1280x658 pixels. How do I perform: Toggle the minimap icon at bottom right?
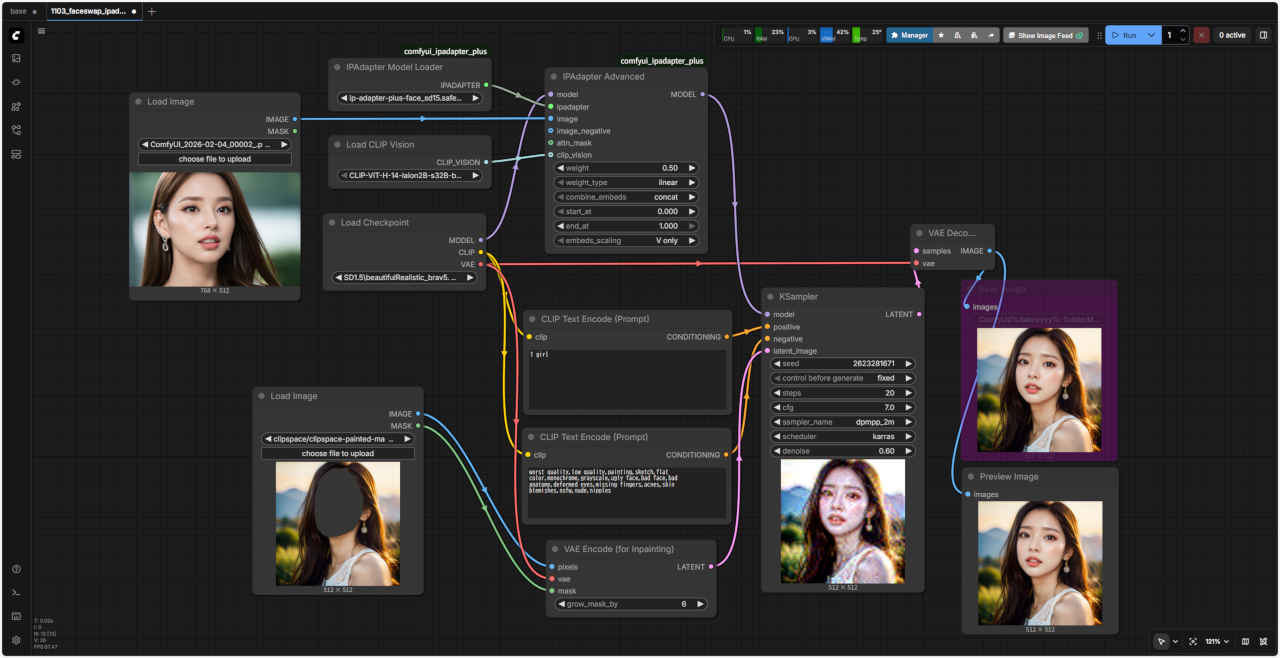click(x=1245, y=641)
